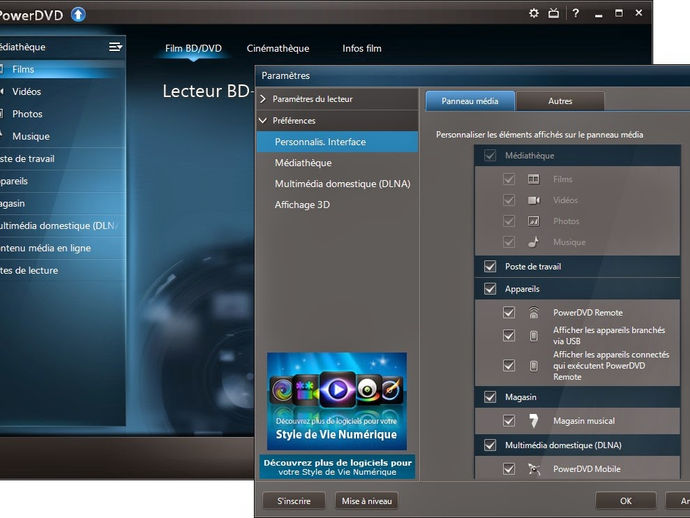
Task: Open settings gear in PowerDVD title bar
Action: (534, 13)
